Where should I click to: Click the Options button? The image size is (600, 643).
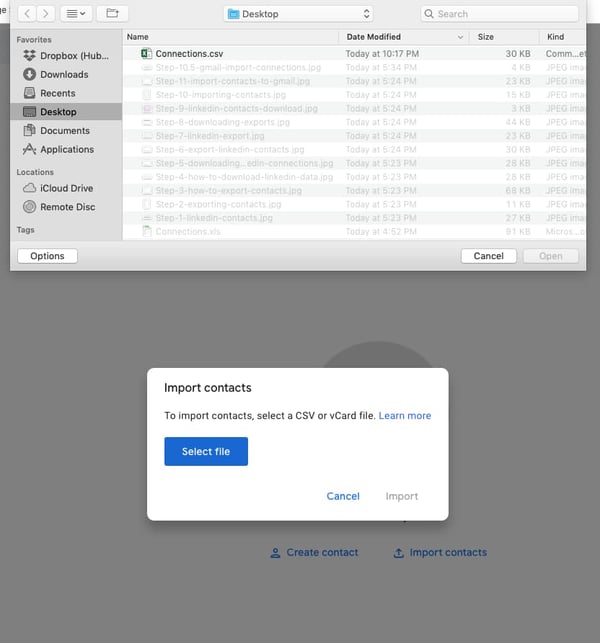point(47,256)
